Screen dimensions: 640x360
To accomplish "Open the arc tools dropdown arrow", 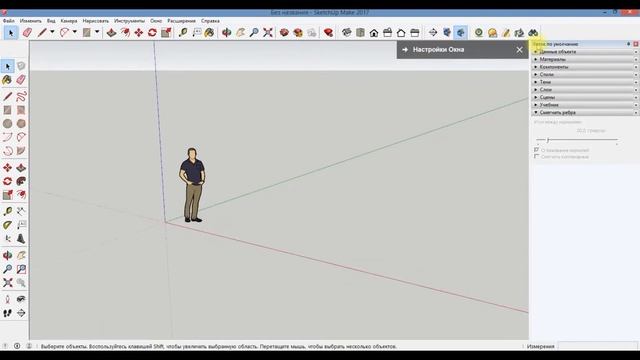I will pyautogui.click(x=75, y=32).
